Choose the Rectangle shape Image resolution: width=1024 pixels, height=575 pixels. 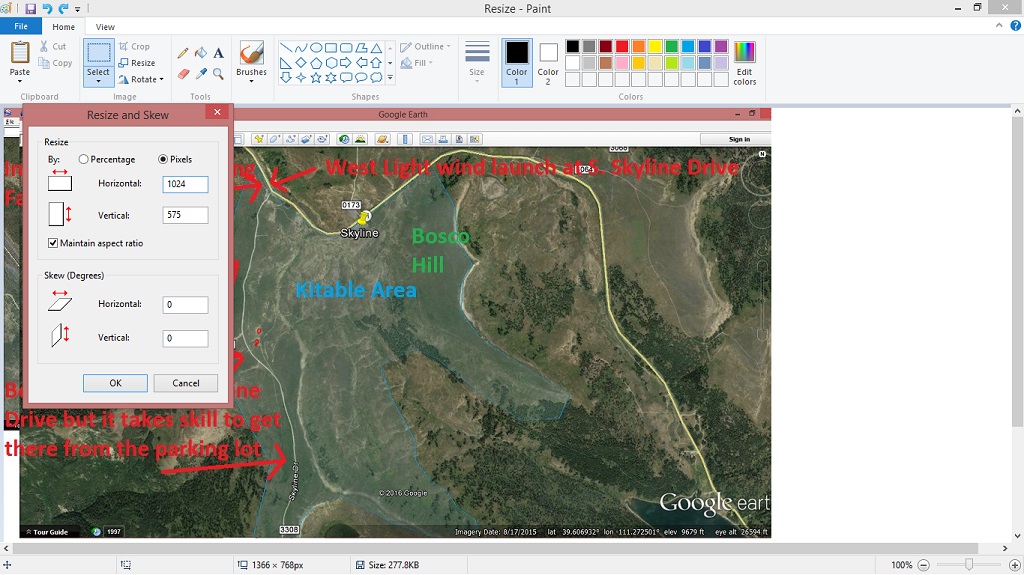tap(331, 48)
